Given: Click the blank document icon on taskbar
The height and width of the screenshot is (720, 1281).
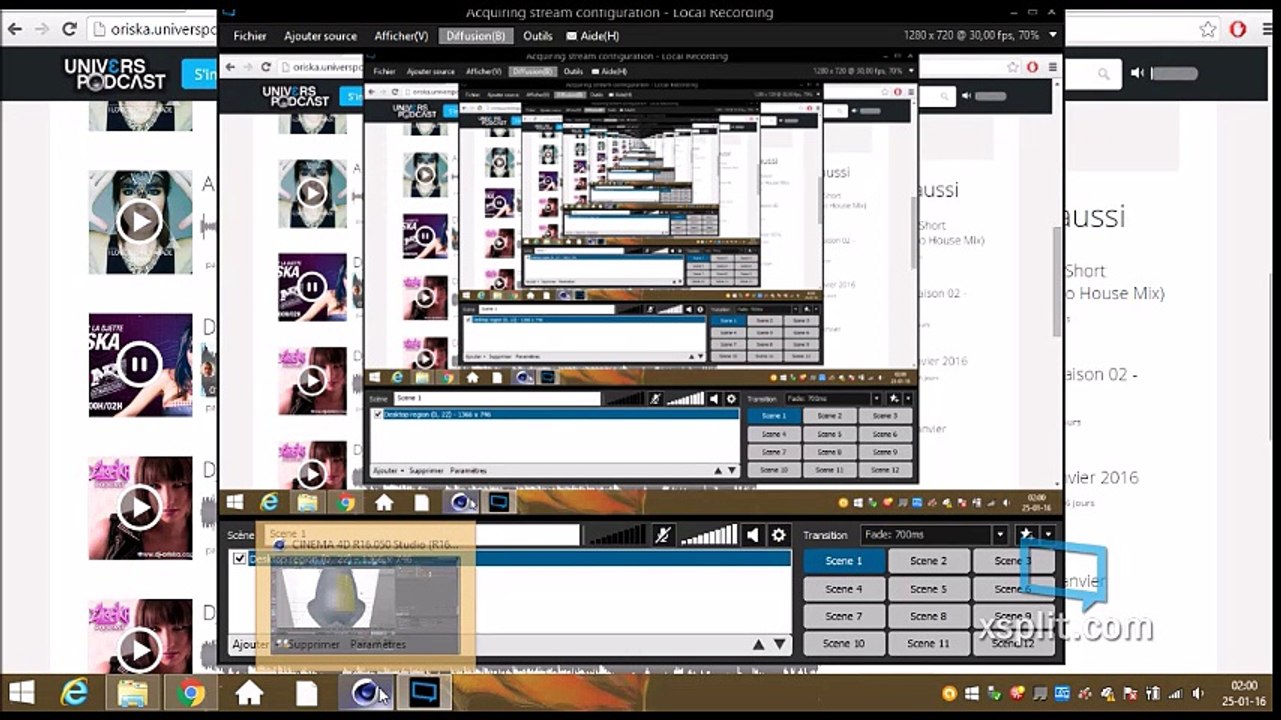Looking at the screenshot, I should click(x=306, y=692).
